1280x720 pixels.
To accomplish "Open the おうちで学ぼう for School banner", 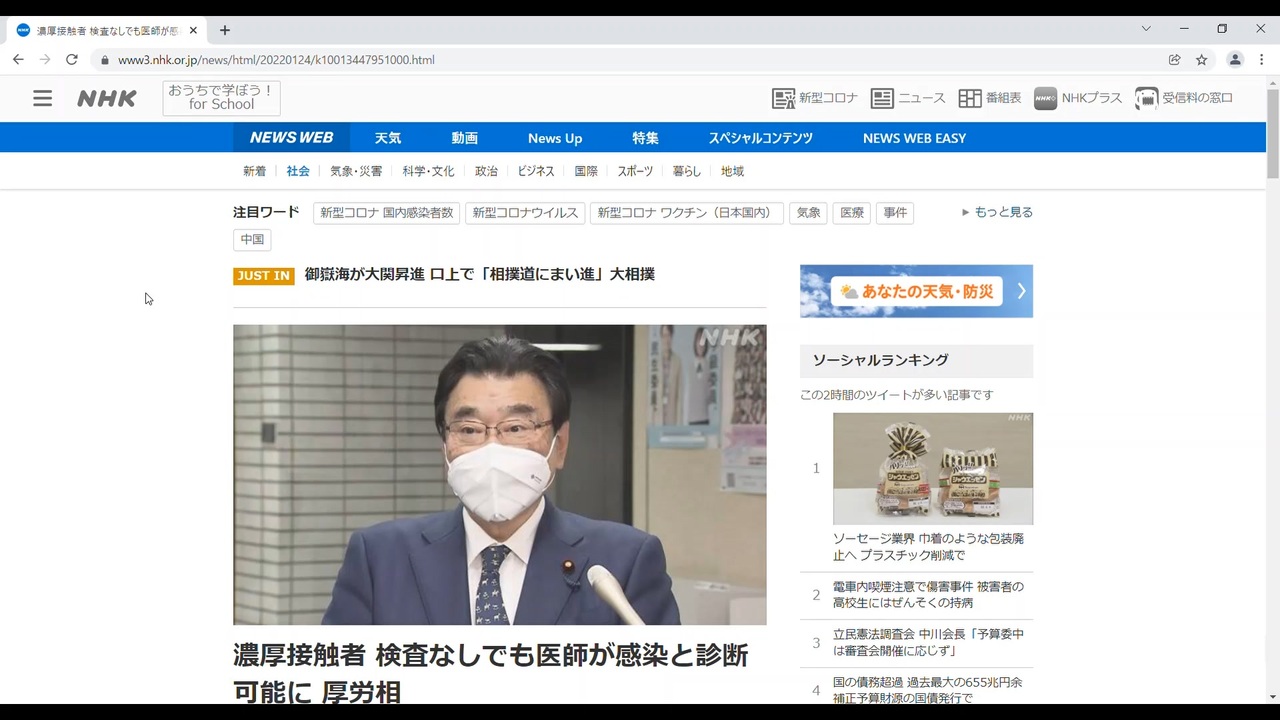I will (221, 98).
